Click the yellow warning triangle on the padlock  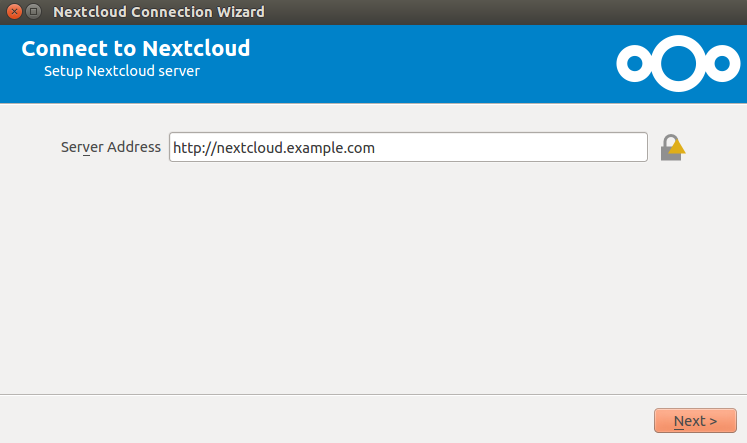pos(677,146)
